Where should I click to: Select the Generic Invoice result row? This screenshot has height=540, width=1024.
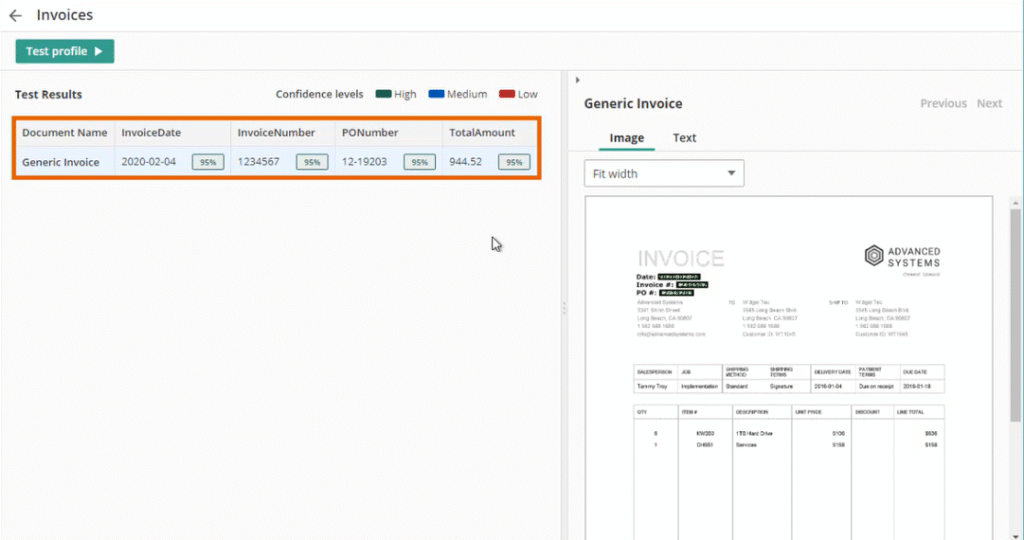[x=61, y=162]
